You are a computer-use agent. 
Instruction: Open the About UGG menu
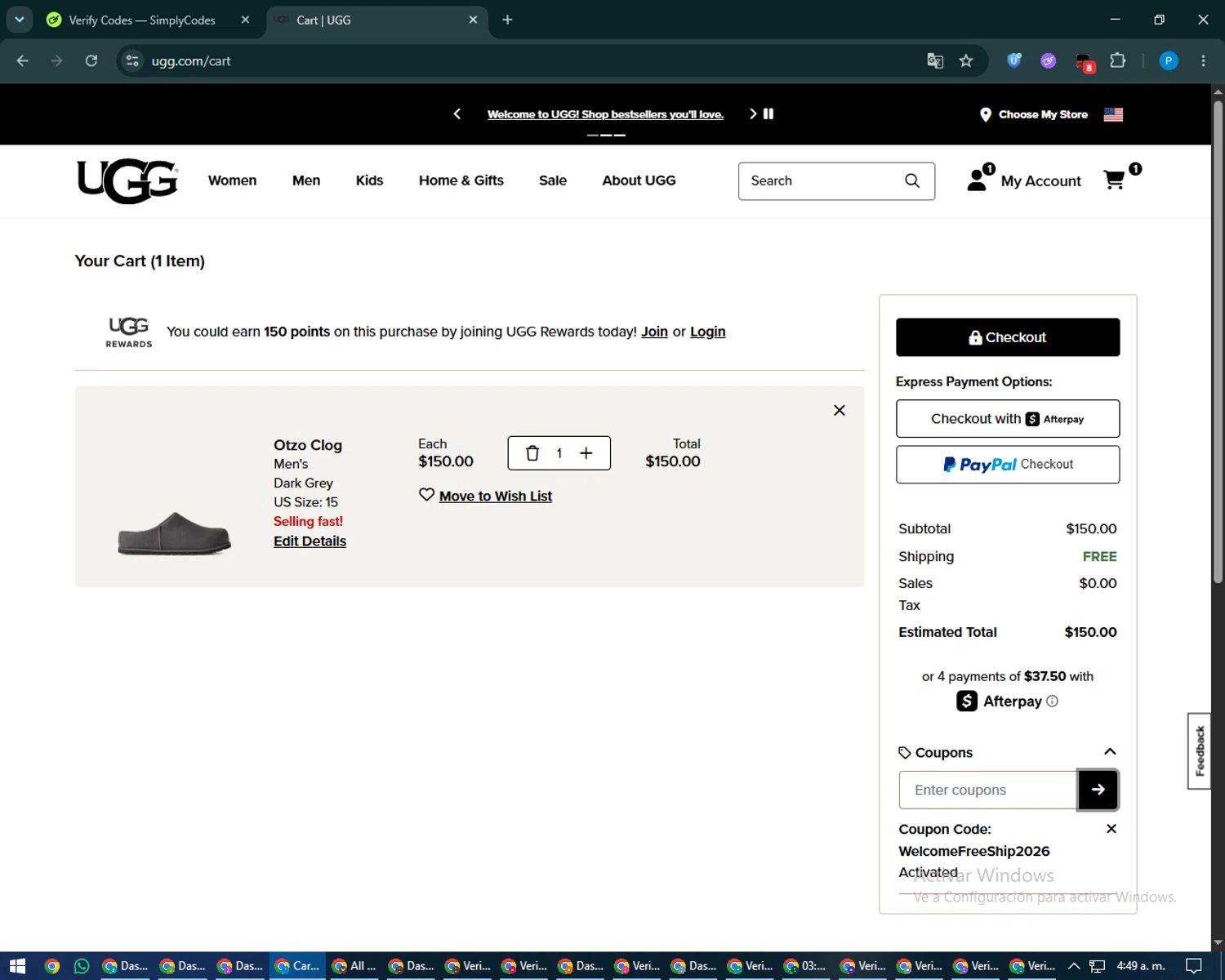coord(639,180)
